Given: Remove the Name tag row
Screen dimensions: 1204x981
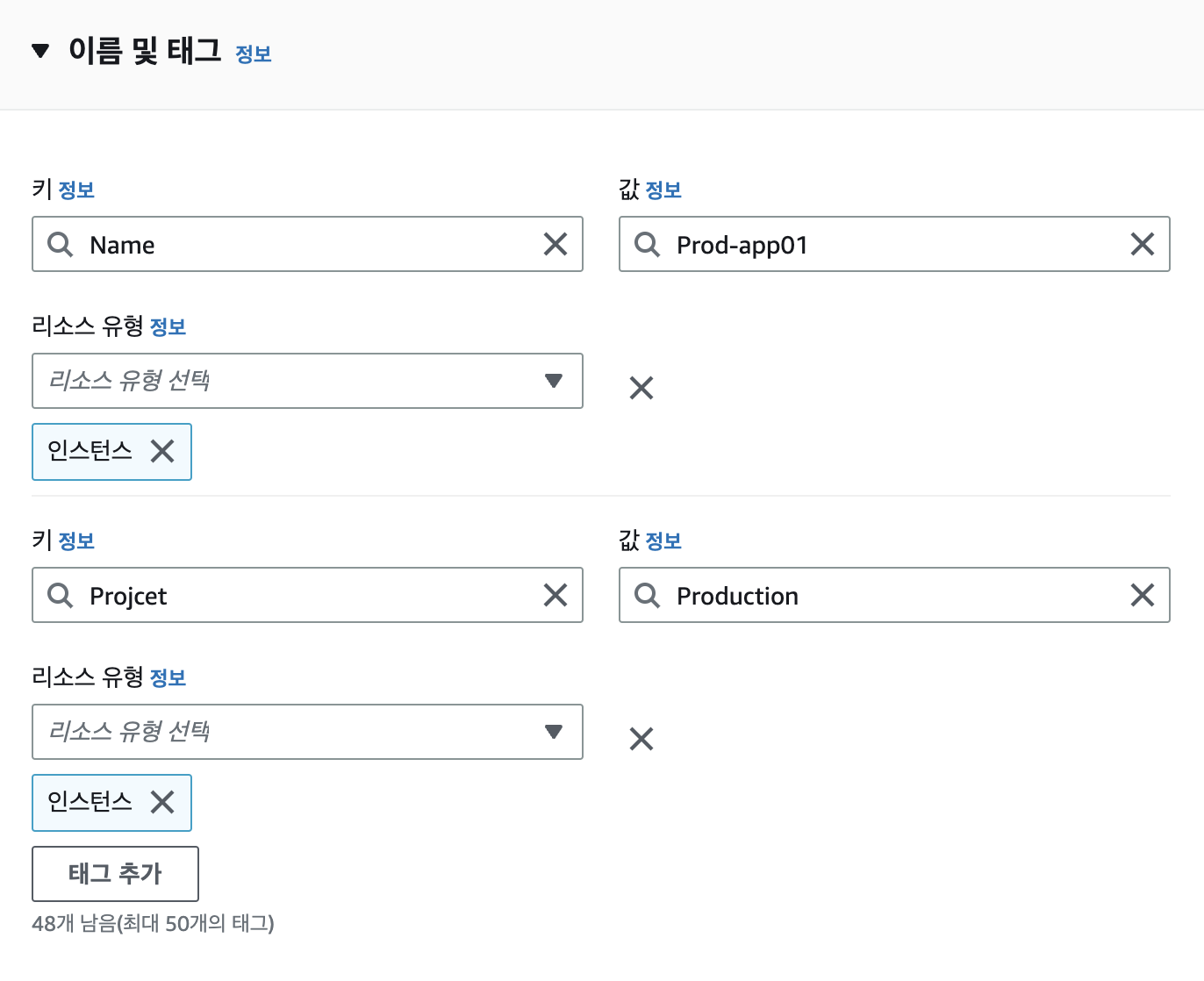Looking at the screenshot, I should coord(641,388).
